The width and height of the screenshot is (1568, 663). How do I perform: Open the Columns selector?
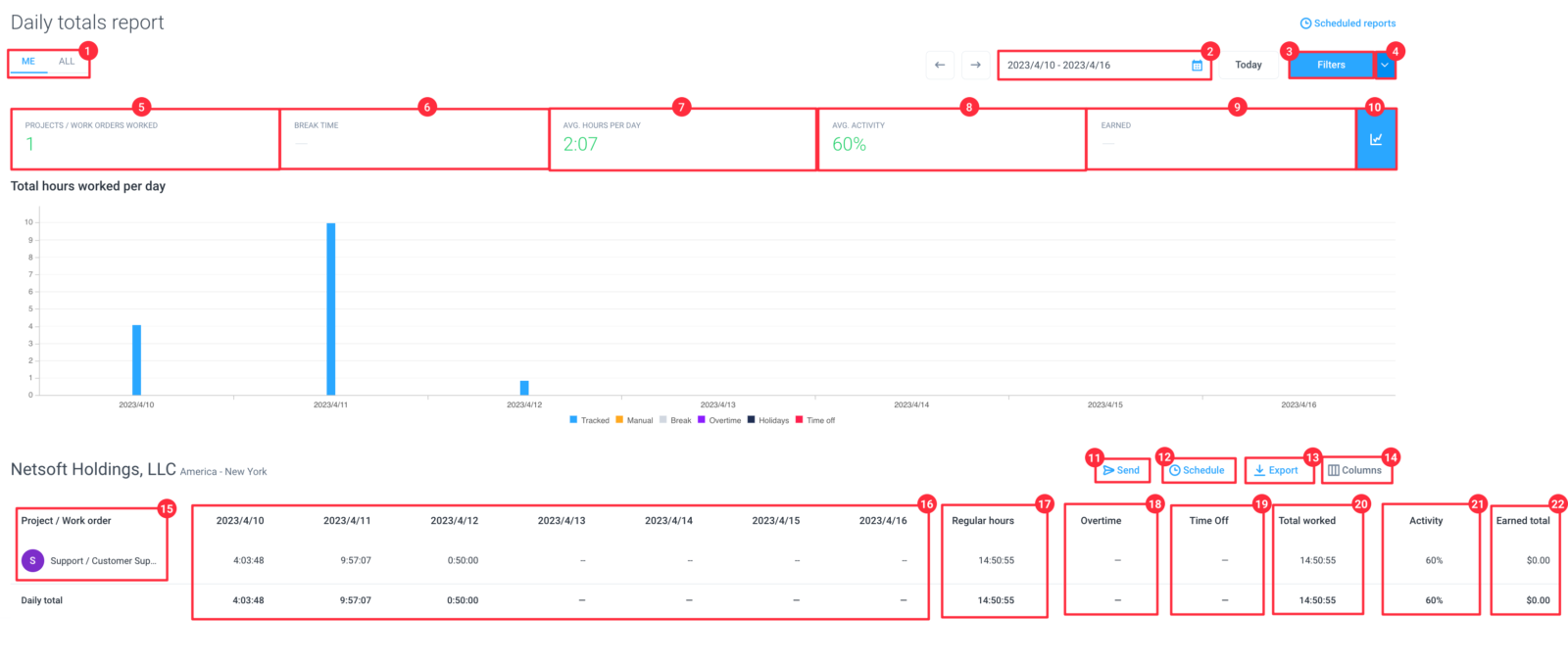1355,470
